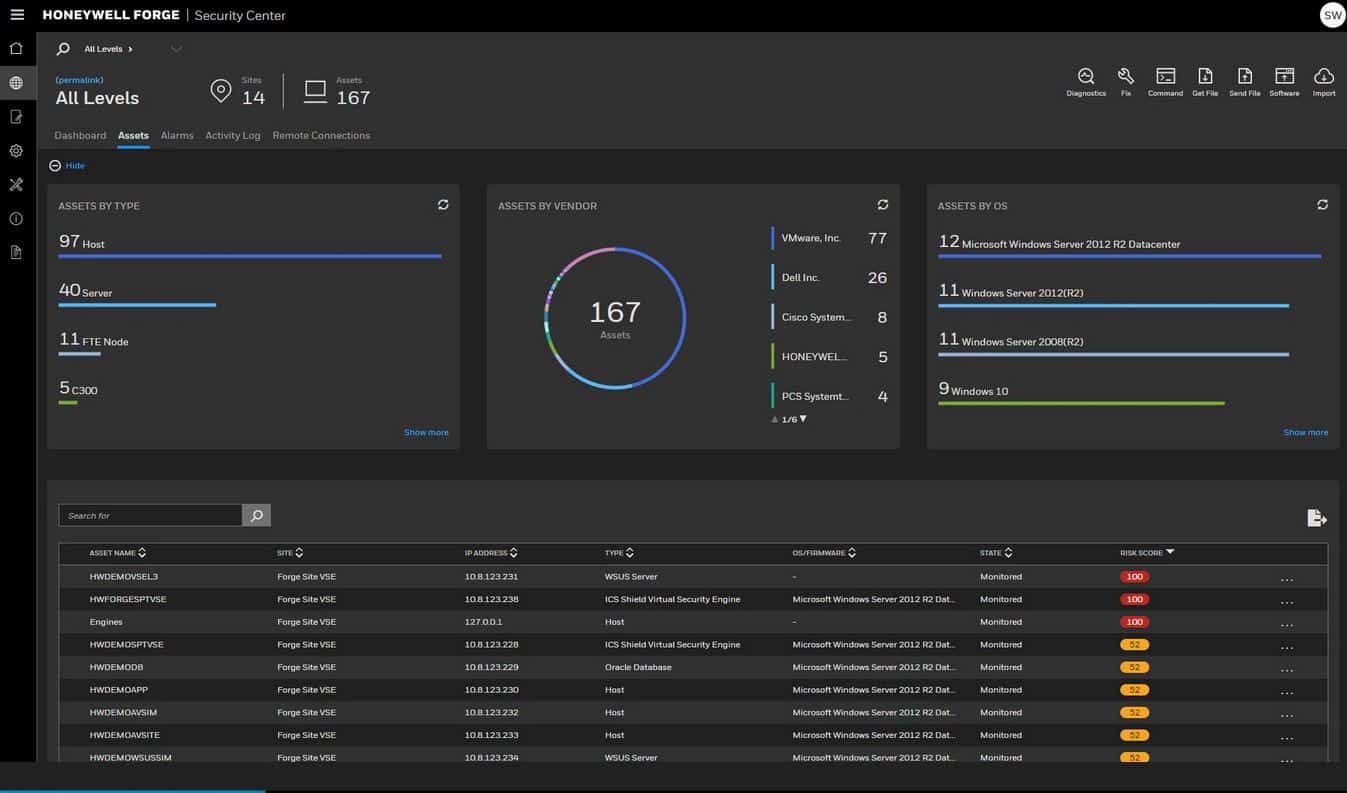Open row actions for HWDEMODB
The image size is (1347, 793).
coord(1287,669)
